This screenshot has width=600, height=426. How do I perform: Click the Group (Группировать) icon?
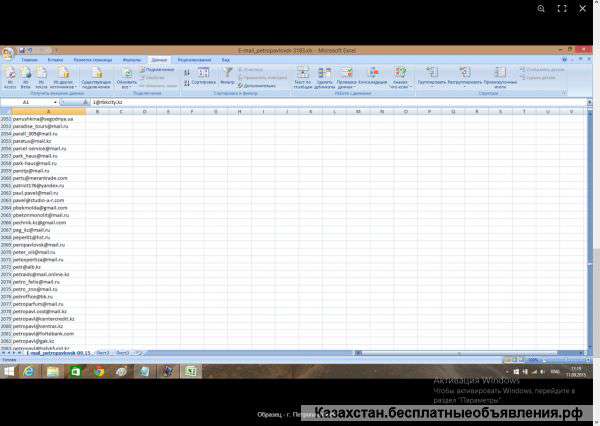pyautogui.click(x=432, y=74)
